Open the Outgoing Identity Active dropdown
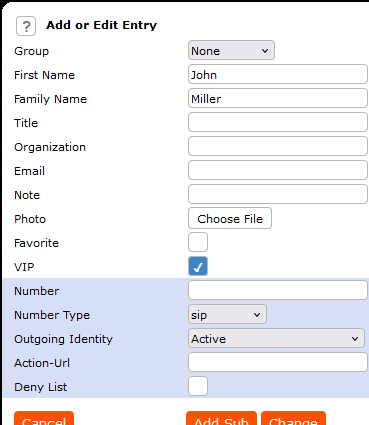 coord(276,338)
